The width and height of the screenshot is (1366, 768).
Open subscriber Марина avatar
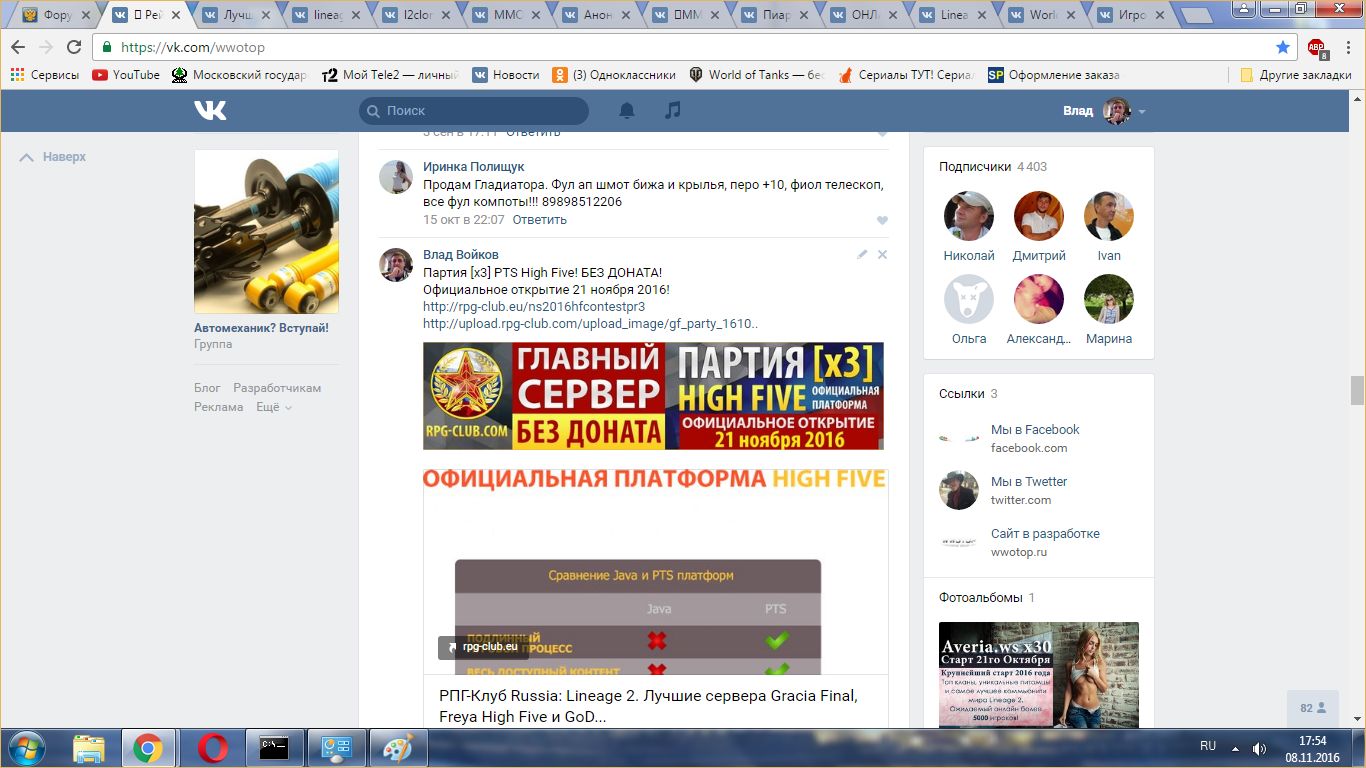click(1109, 299)
